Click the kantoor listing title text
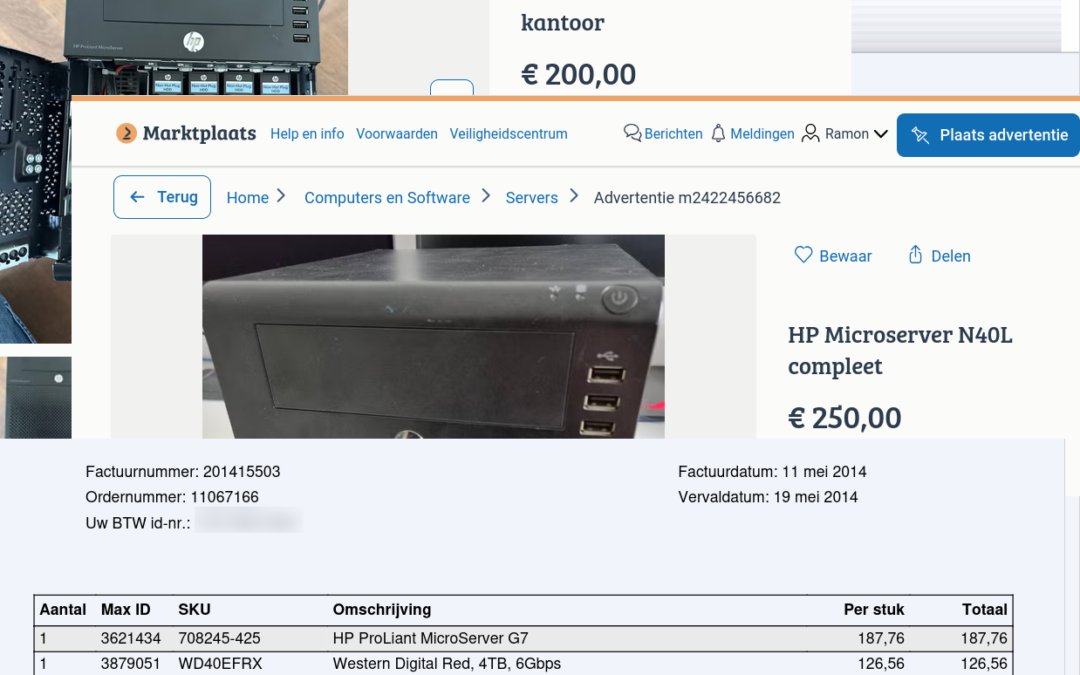The image size is (1080, 675). pos(563,23)
